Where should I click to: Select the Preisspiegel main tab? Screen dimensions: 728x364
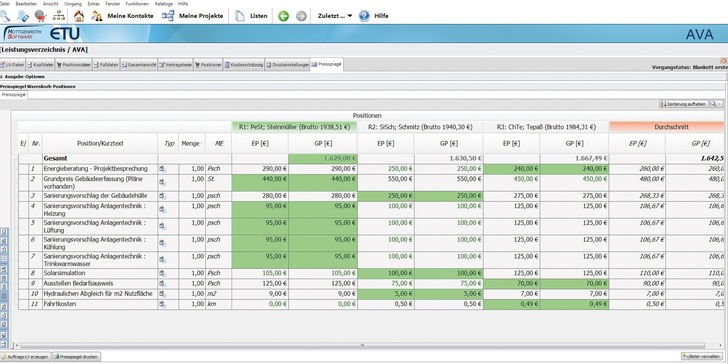click(x=327, y=65)
